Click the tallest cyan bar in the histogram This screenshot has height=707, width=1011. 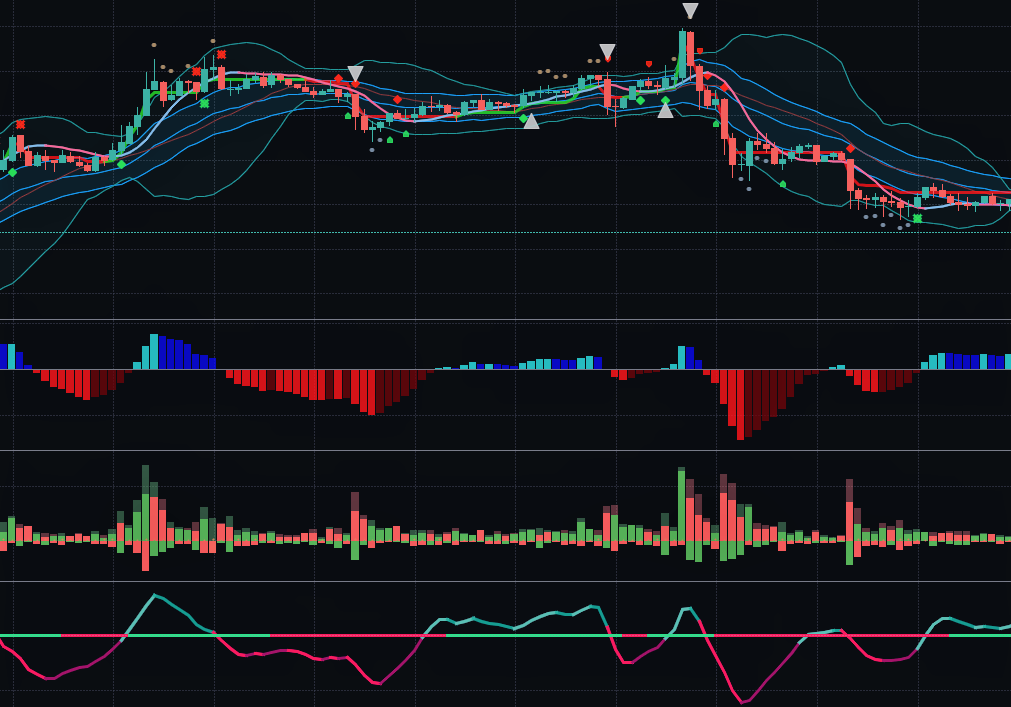click(x=154, y=351)
